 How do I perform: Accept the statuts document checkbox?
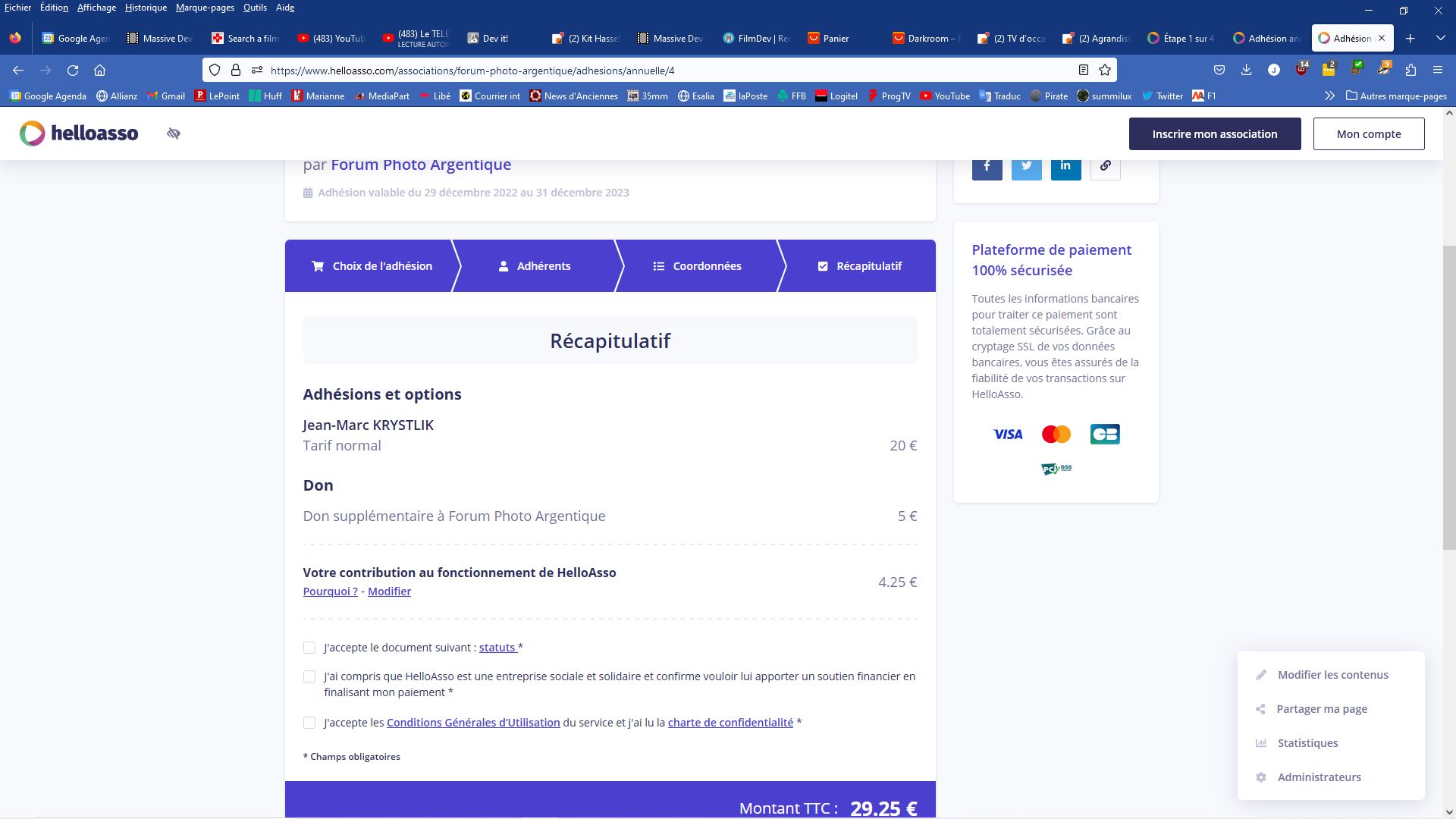pyautogui.click(x=309, y=648)
